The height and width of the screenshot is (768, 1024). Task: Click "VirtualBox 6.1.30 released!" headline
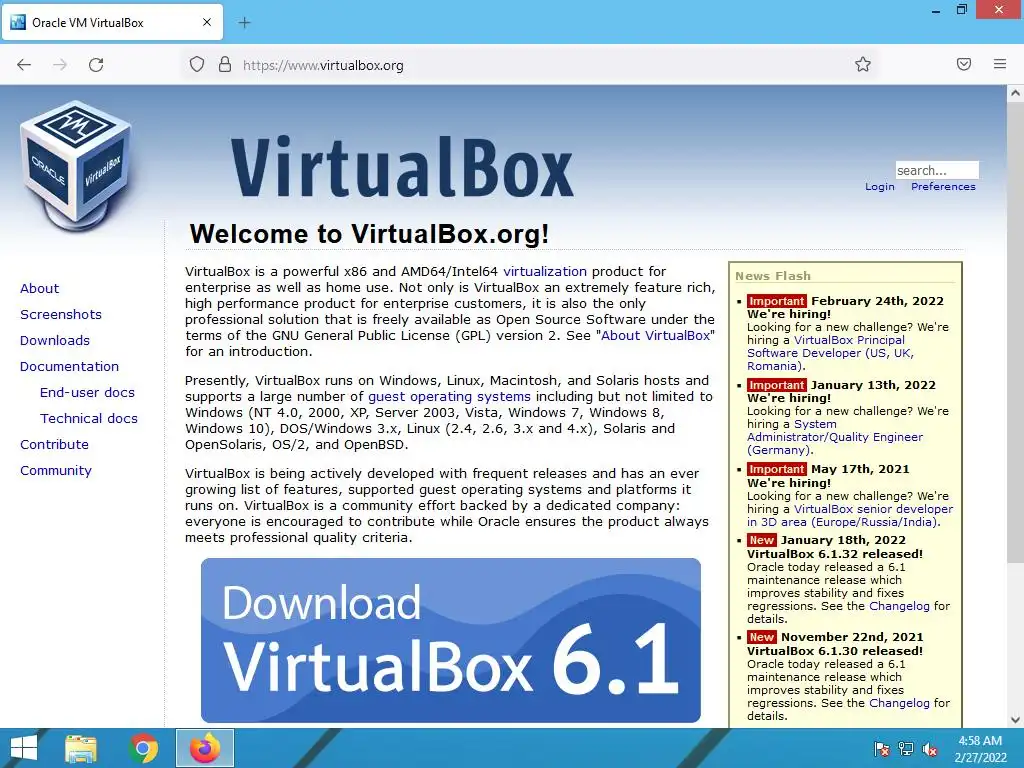(835, 651)
